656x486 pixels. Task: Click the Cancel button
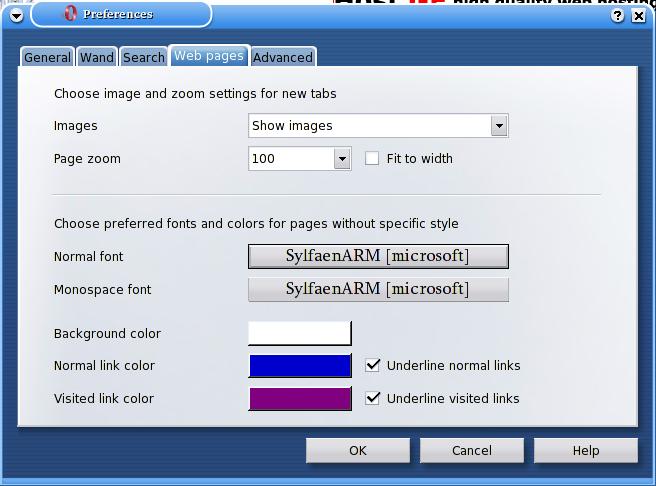click(472, 450)
